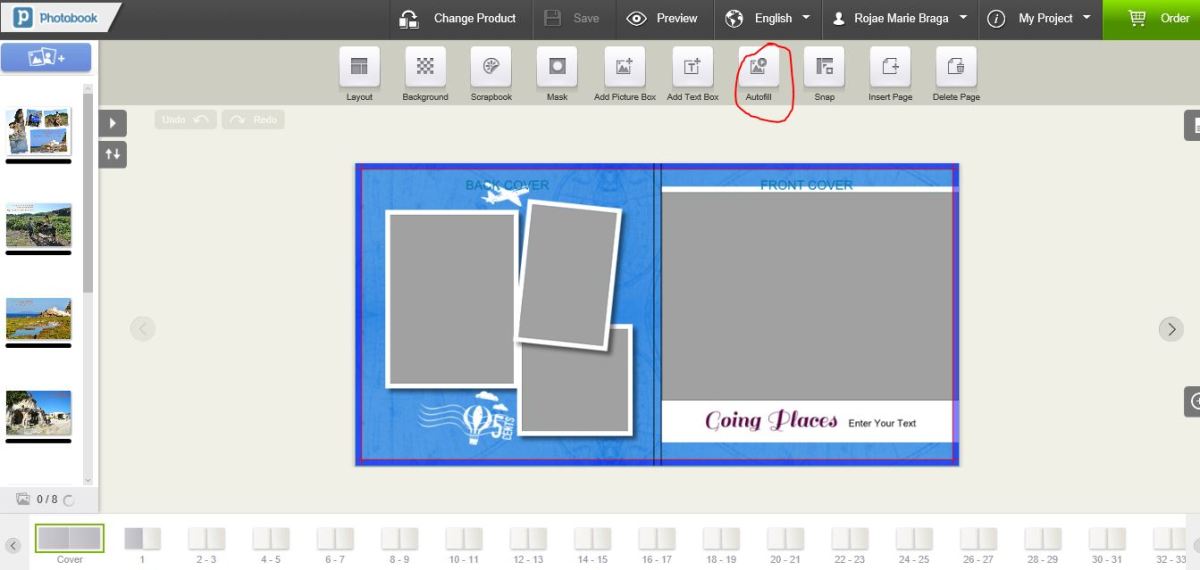Image resolution: width=1200 pixels, height=570 pixels.
Task: Toggle the Snap option
Action: [824, 67]
